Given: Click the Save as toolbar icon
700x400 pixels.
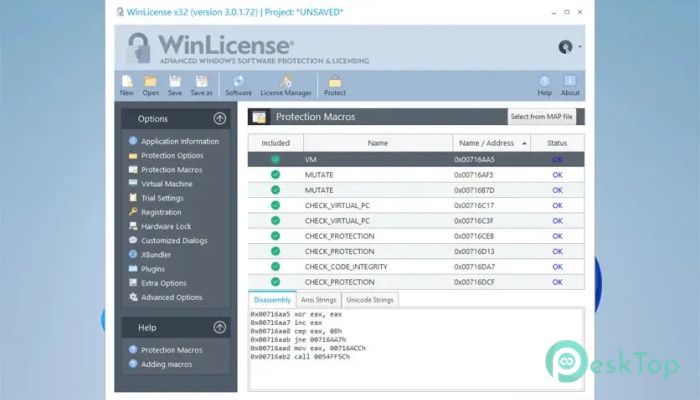Looking at the screenshot, I should 201,85.
